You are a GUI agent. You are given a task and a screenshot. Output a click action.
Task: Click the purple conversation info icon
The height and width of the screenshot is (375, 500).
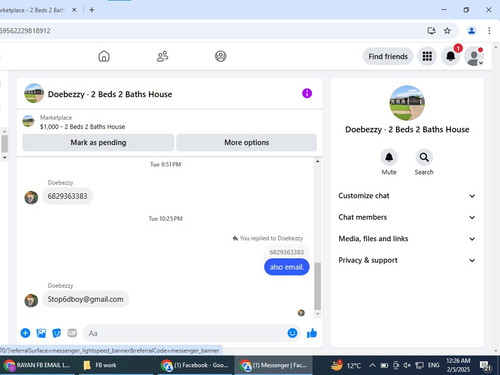click(307, 93)
